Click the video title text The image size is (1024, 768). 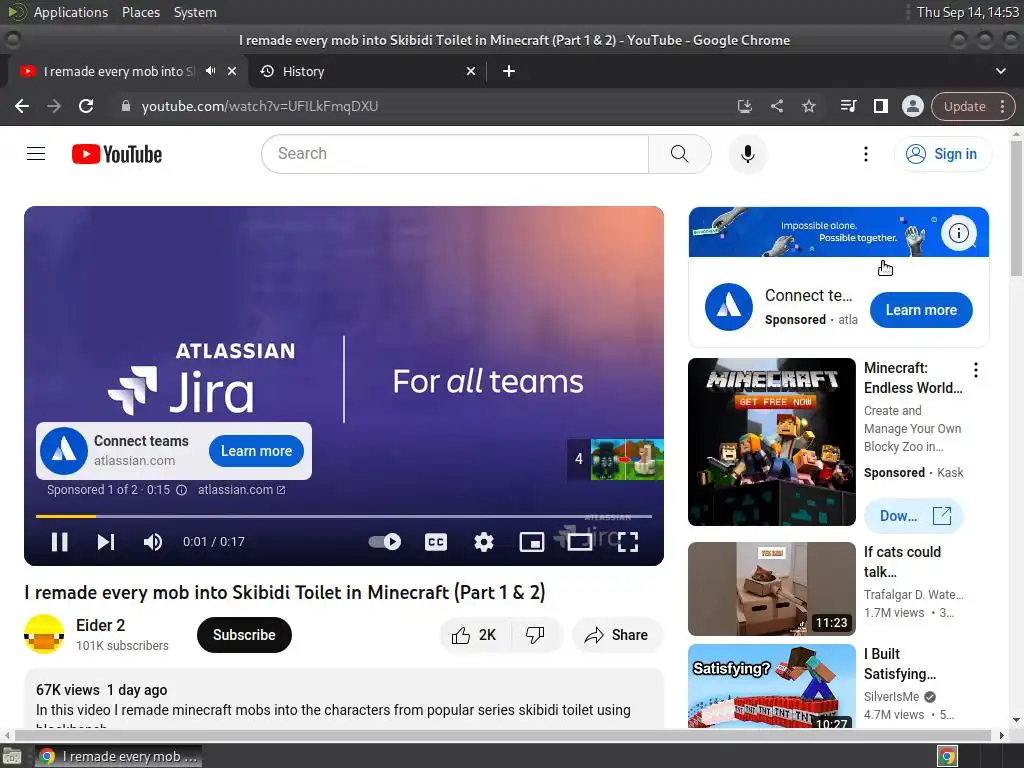tap(285, 592)
